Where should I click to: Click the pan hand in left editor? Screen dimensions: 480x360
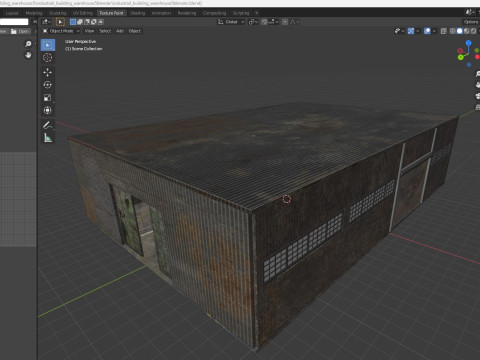click(28, 55)
